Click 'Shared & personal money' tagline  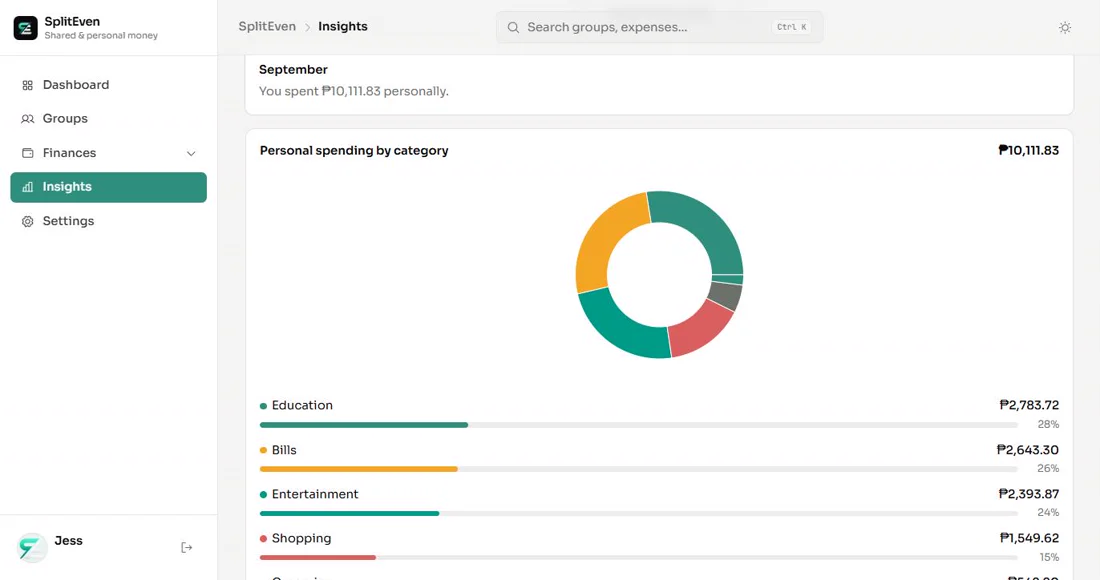click(101, 36)
